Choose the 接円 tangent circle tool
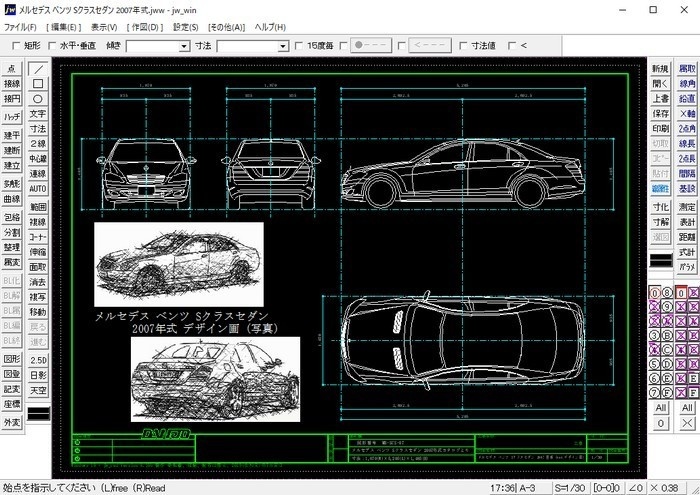700x495 pixels. tap(12, 99)
